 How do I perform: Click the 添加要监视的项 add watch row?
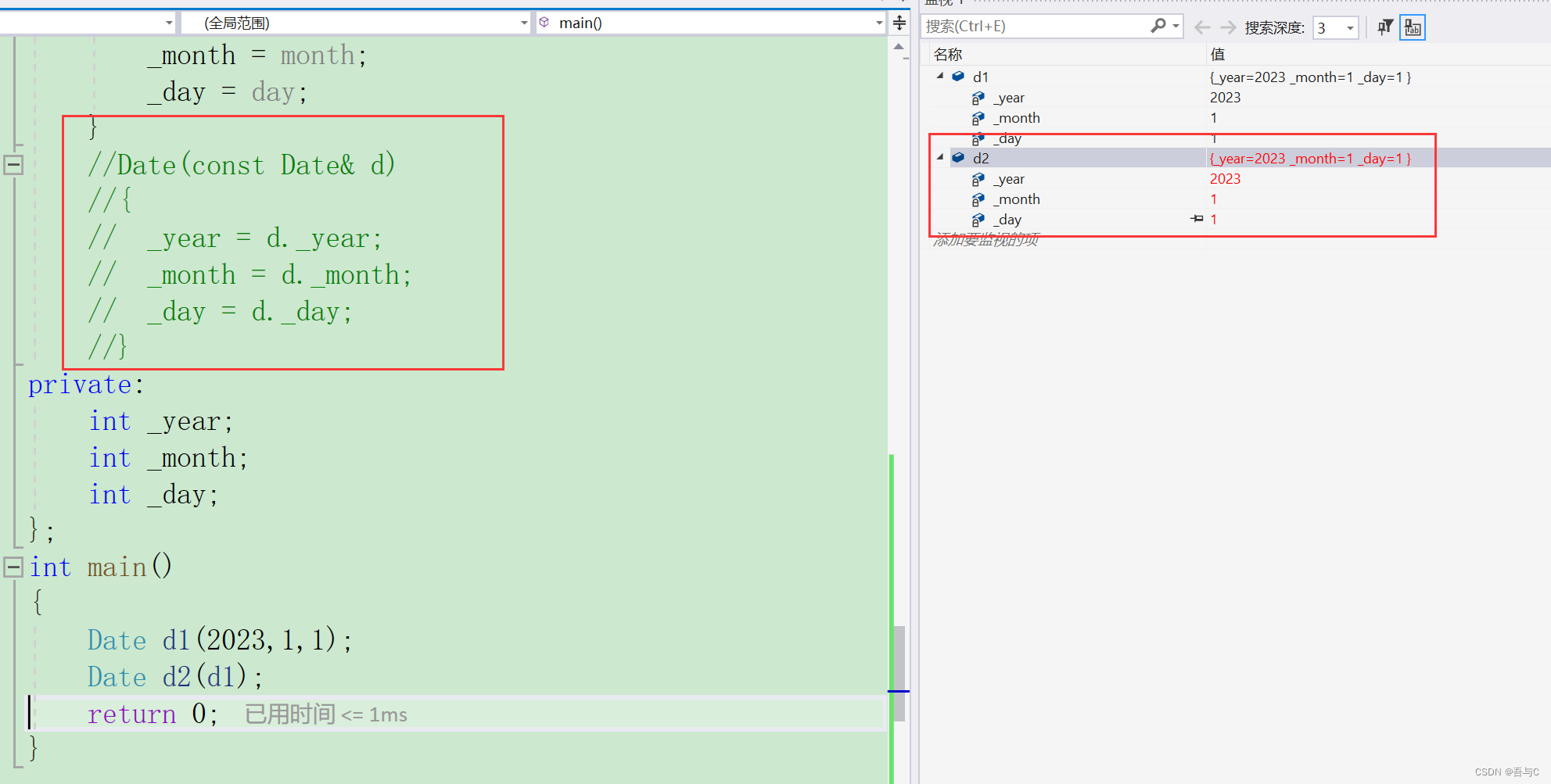(986, 239)
